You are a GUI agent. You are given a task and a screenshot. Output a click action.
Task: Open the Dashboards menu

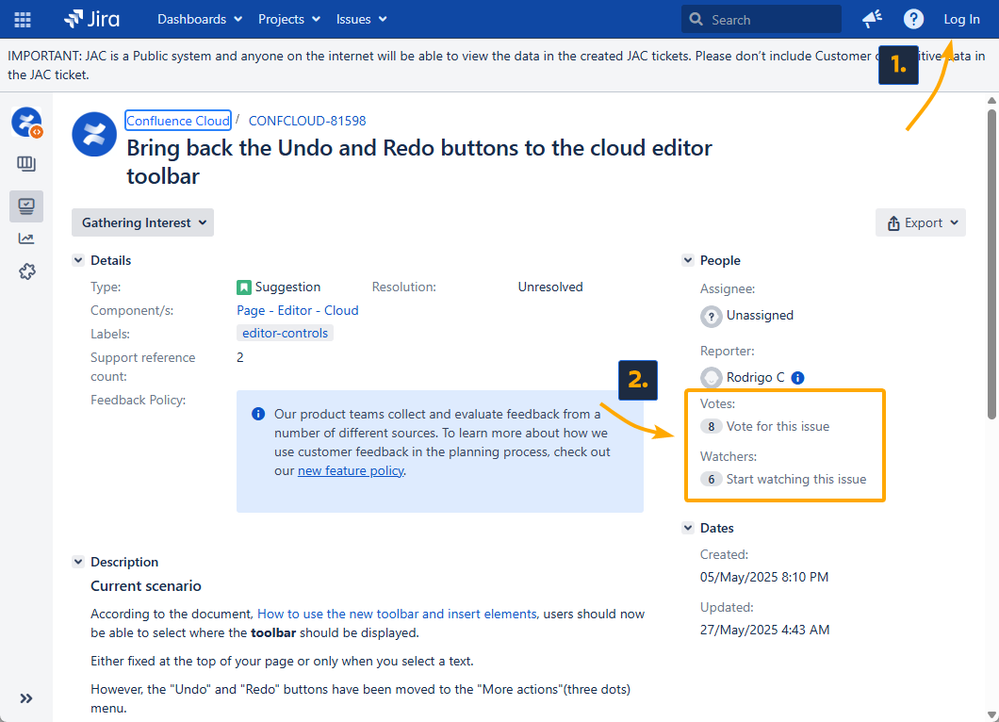coord(199,19)
